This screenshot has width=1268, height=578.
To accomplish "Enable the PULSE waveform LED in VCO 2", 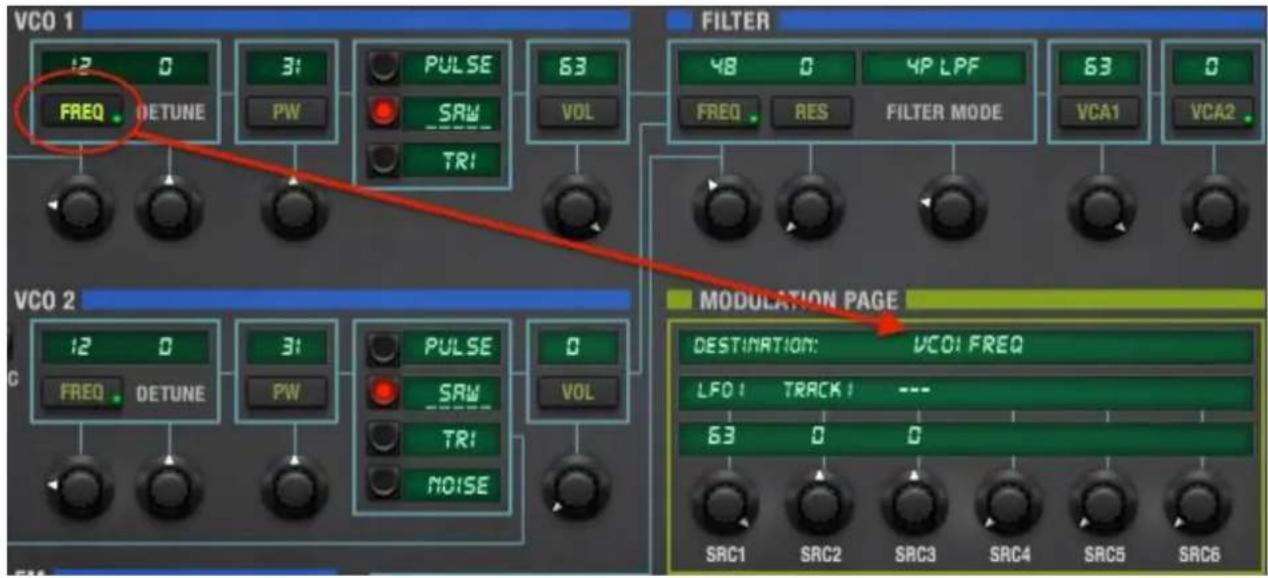I will pos(383,348).
